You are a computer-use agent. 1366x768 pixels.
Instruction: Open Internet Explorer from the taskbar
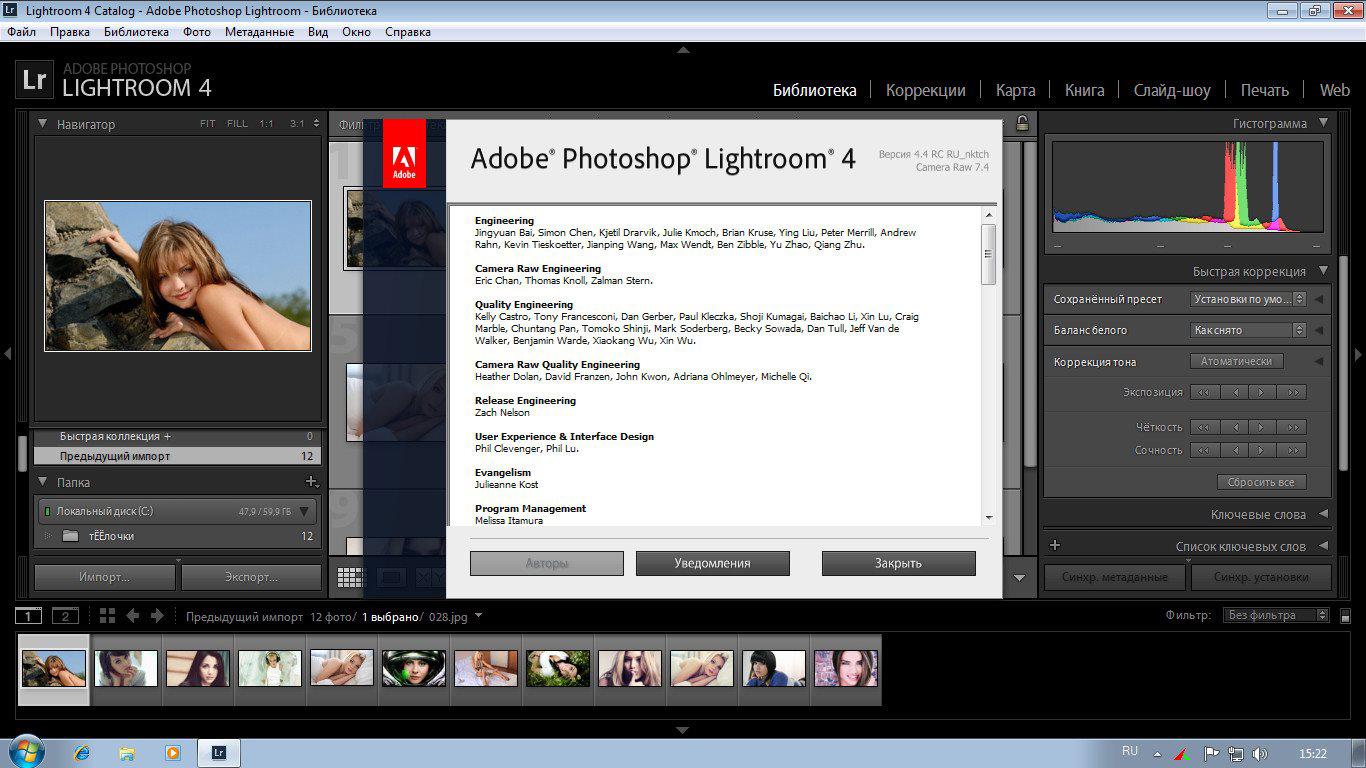tap(82, 752)
